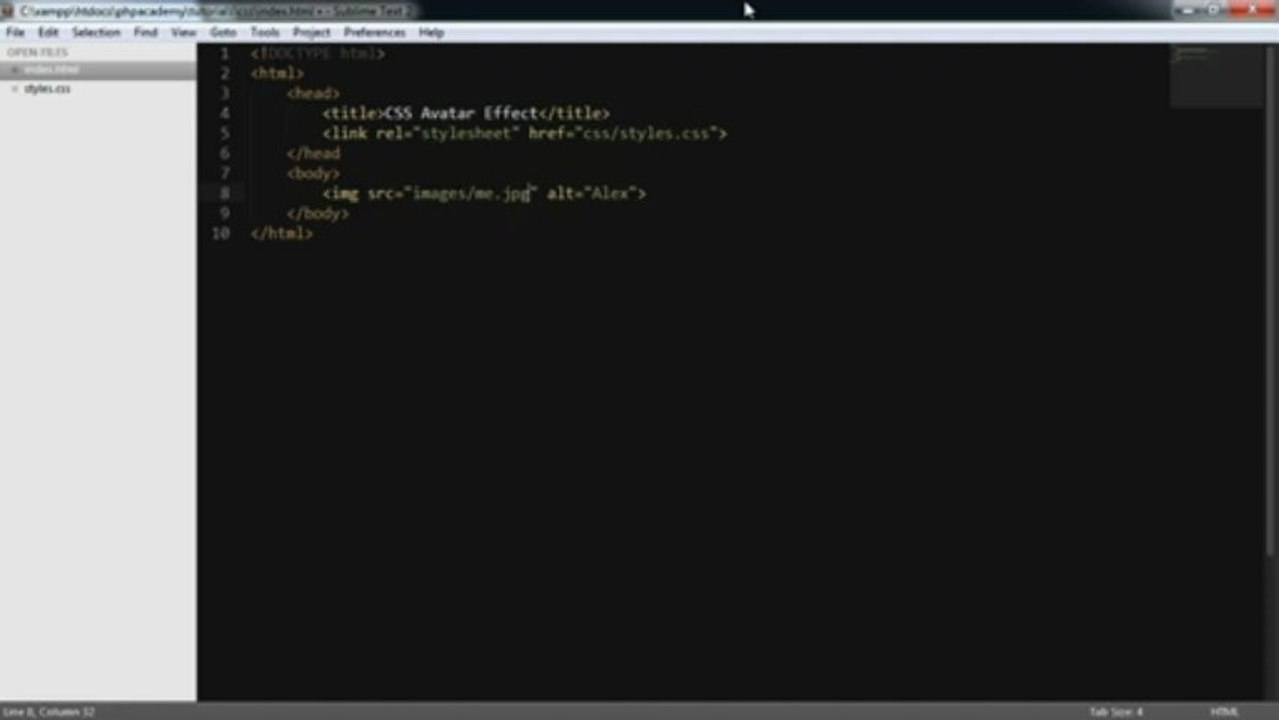
Task: Click line number 6 in the gutter
Action: tap(225, 153)
